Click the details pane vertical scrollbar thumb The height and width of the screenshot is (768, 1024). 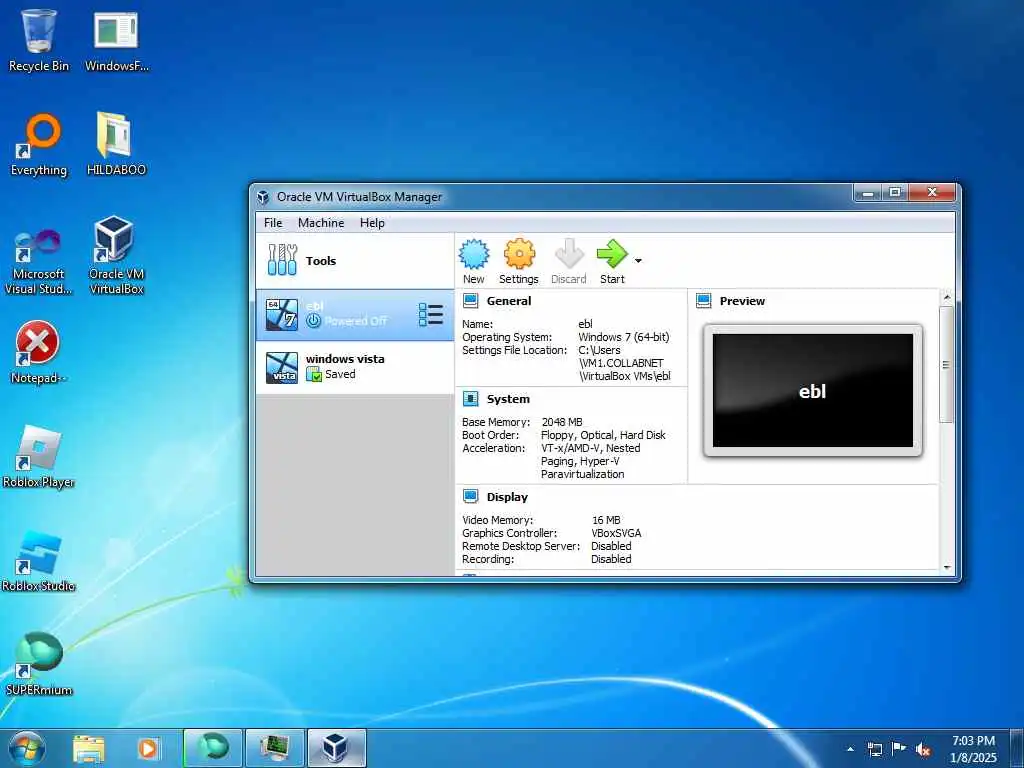tap(947, 364)
